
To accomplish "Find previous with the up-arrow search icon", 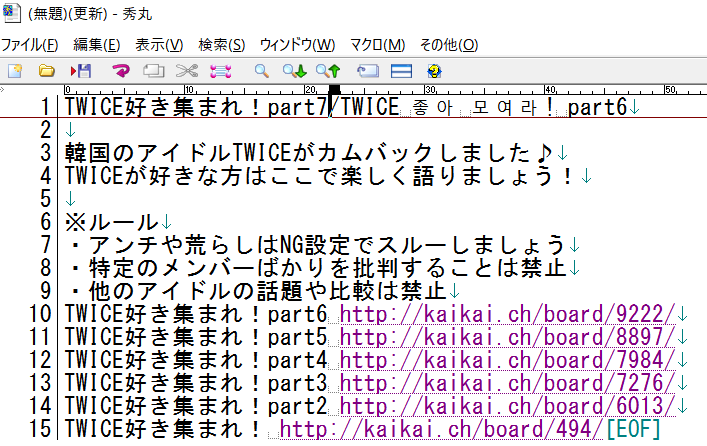I will coord(327,71).
